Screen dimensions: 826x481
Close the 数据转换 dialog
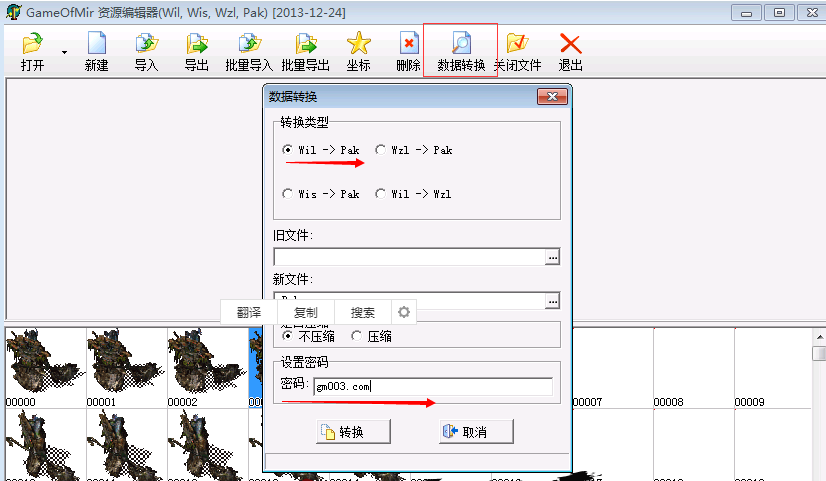(x=552, y=96)
